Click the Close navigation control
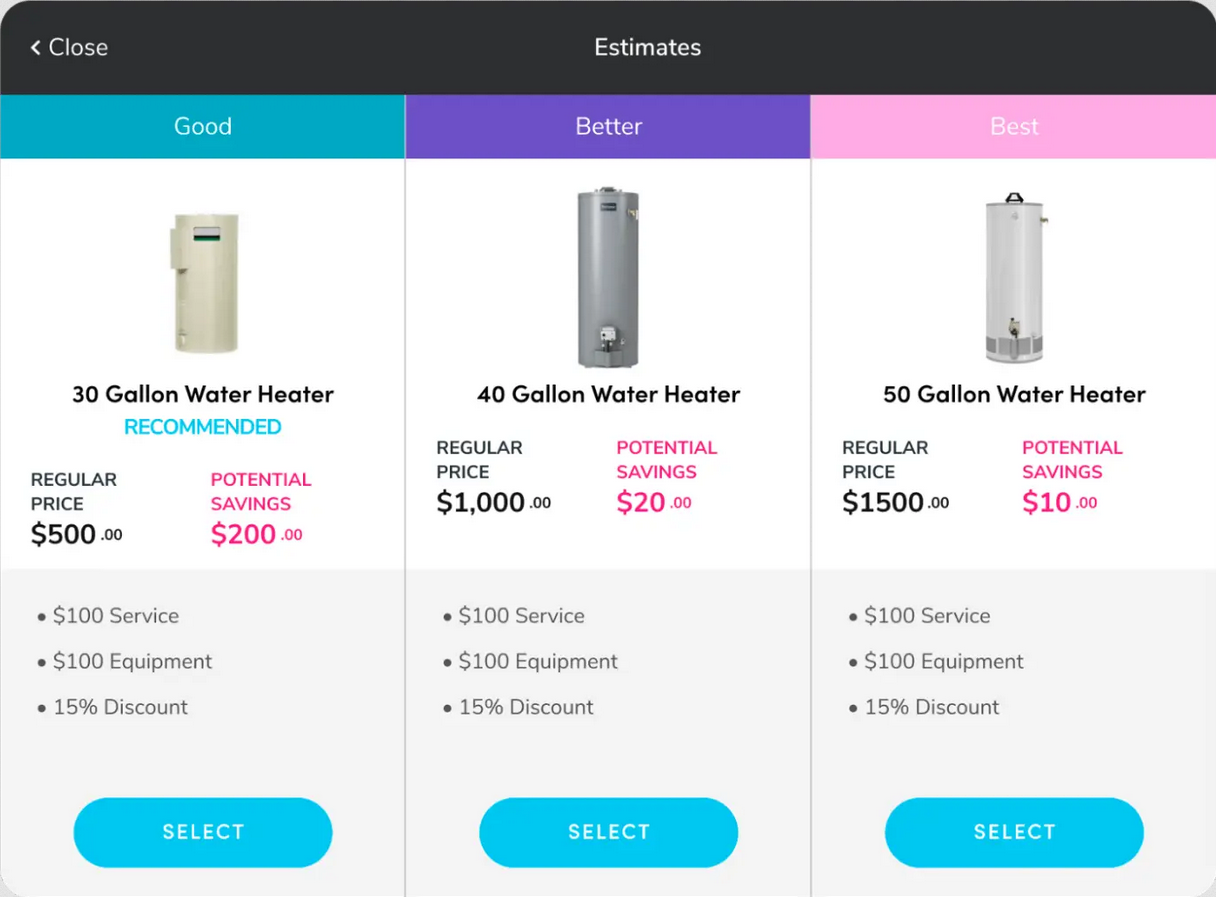The width and height of the screenshot is (1216, 897). point(69,47)
